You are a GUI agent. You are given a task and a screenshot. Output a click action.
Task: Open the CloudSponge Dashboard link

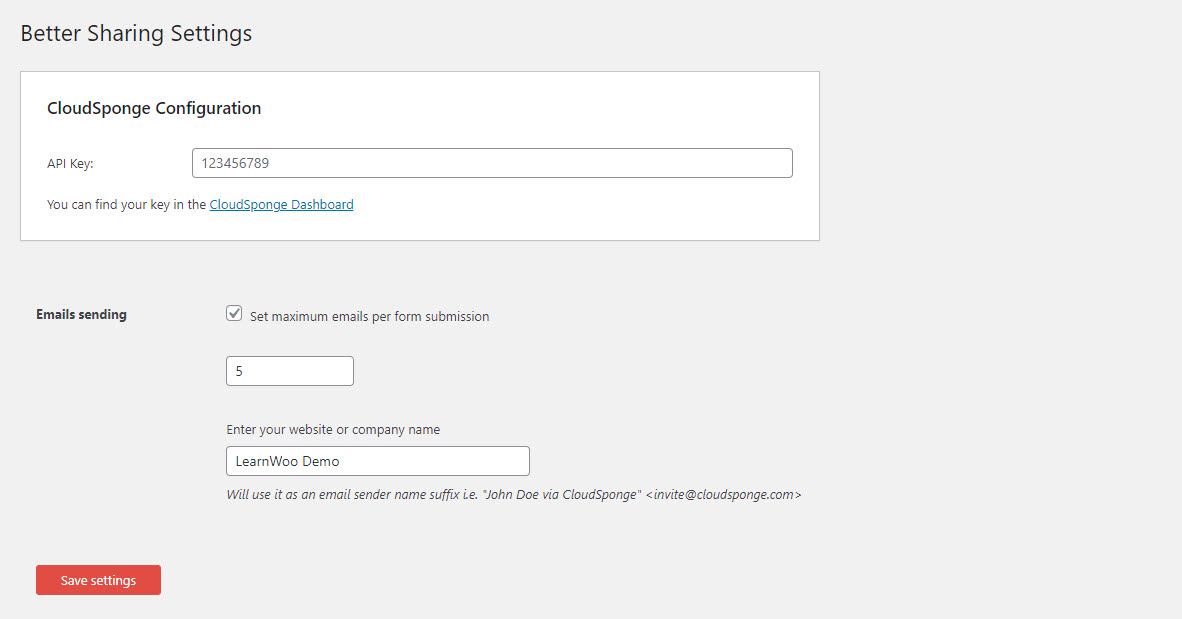[281, 204]
